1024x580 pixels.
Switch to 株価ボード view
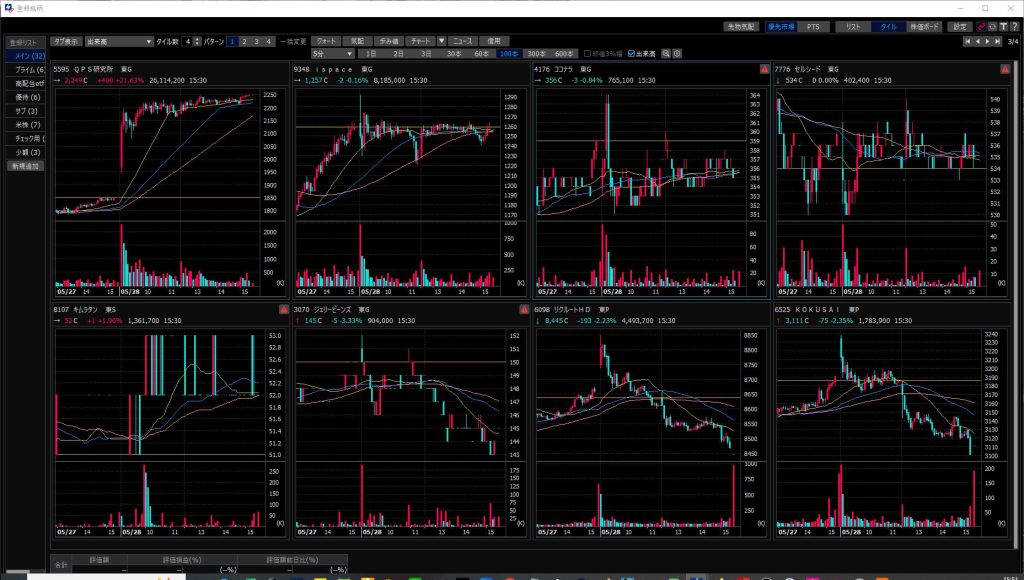point(924,27)
